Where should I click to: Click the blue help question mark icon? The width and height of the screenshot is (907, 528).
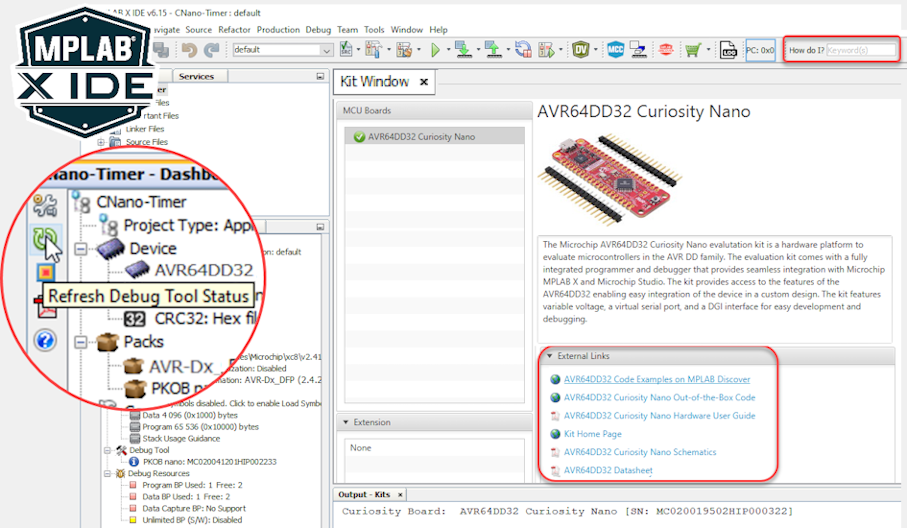[45, 341]
